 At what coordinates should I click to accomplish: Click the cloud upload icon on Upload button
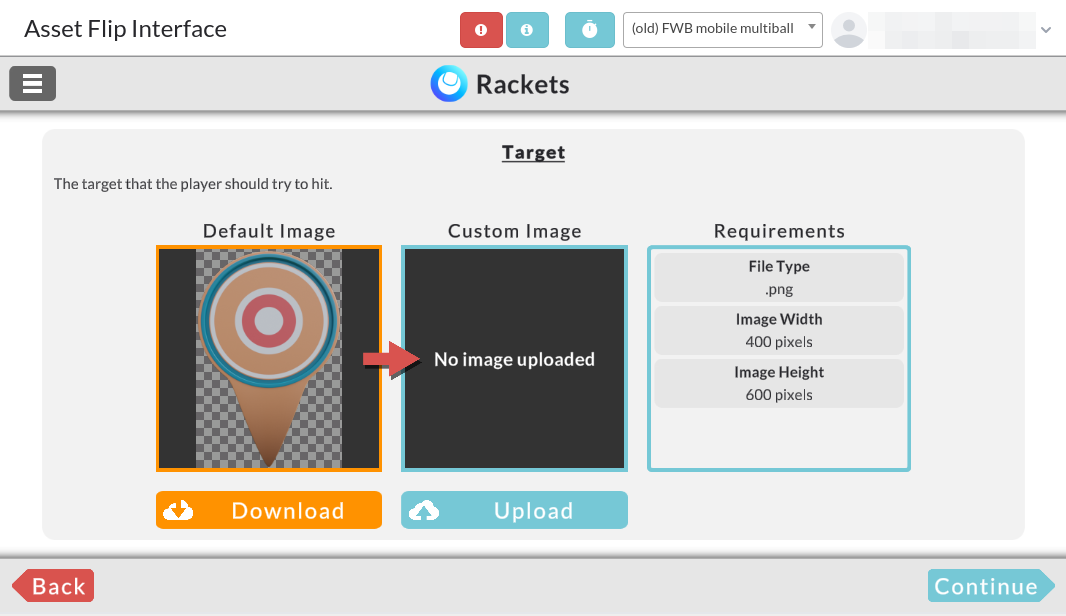click(x=426, y=510)
